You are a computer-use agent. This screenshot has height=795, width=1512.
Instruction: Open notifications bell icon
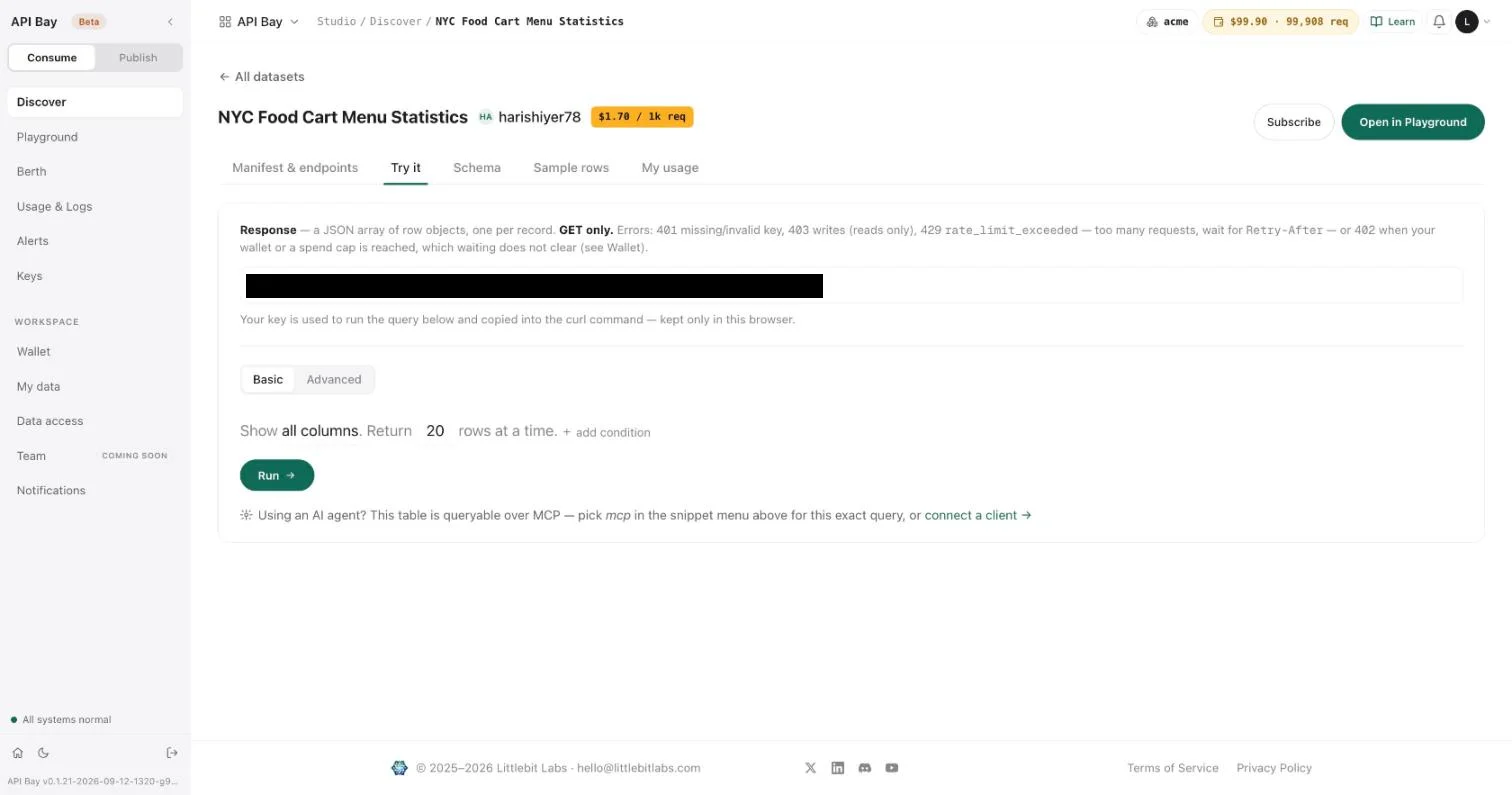pyautogui.click(x=1439, y=21)
